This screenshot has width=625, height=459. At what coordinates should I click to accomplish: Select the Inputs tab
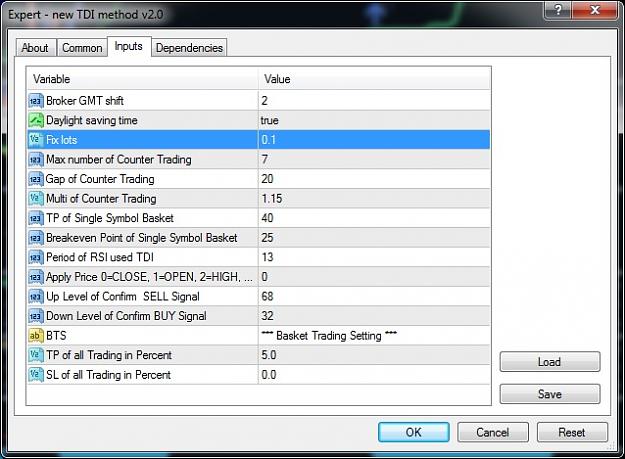tap(129, 46)
